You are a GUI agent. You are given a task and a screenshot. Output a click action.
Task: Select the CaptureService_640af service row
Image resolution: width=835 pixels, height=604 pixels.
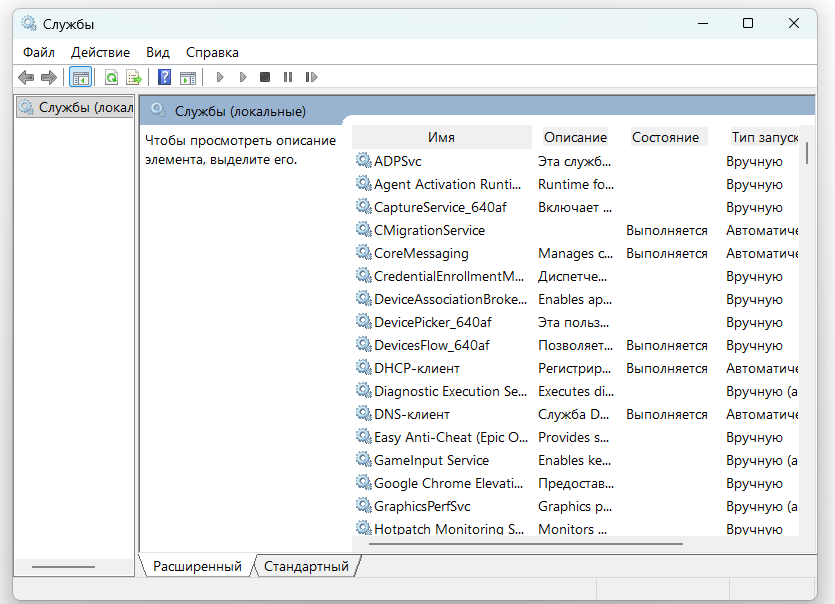coord(577,207)
